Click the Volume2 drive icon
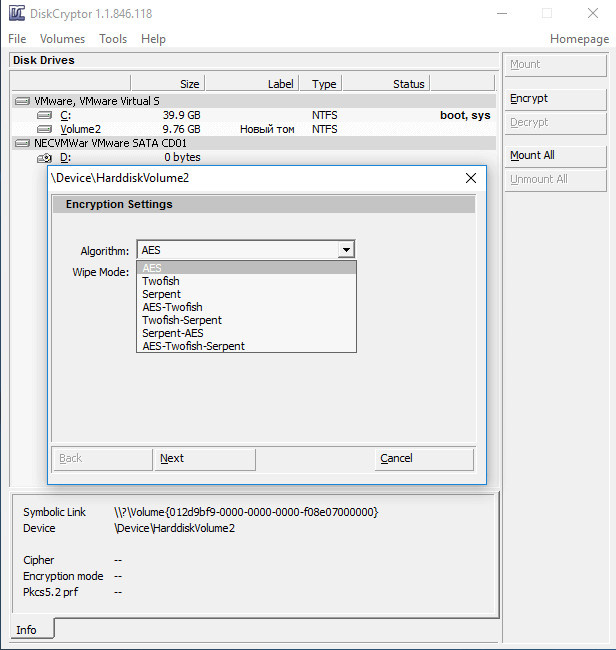Screen dimensions: 616x650 (44, 129)
